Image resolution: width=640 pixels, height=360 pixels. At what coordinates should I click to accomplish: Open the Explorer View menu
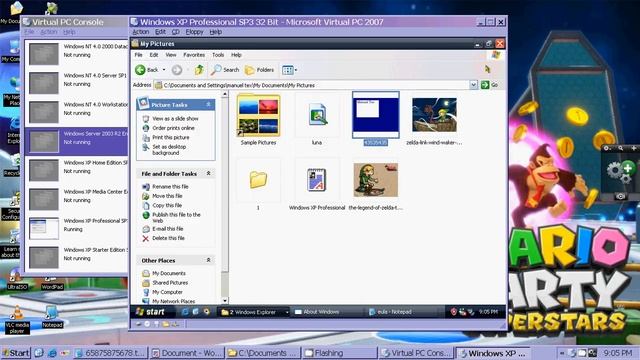pyautogui.click(x=171, y=55)
